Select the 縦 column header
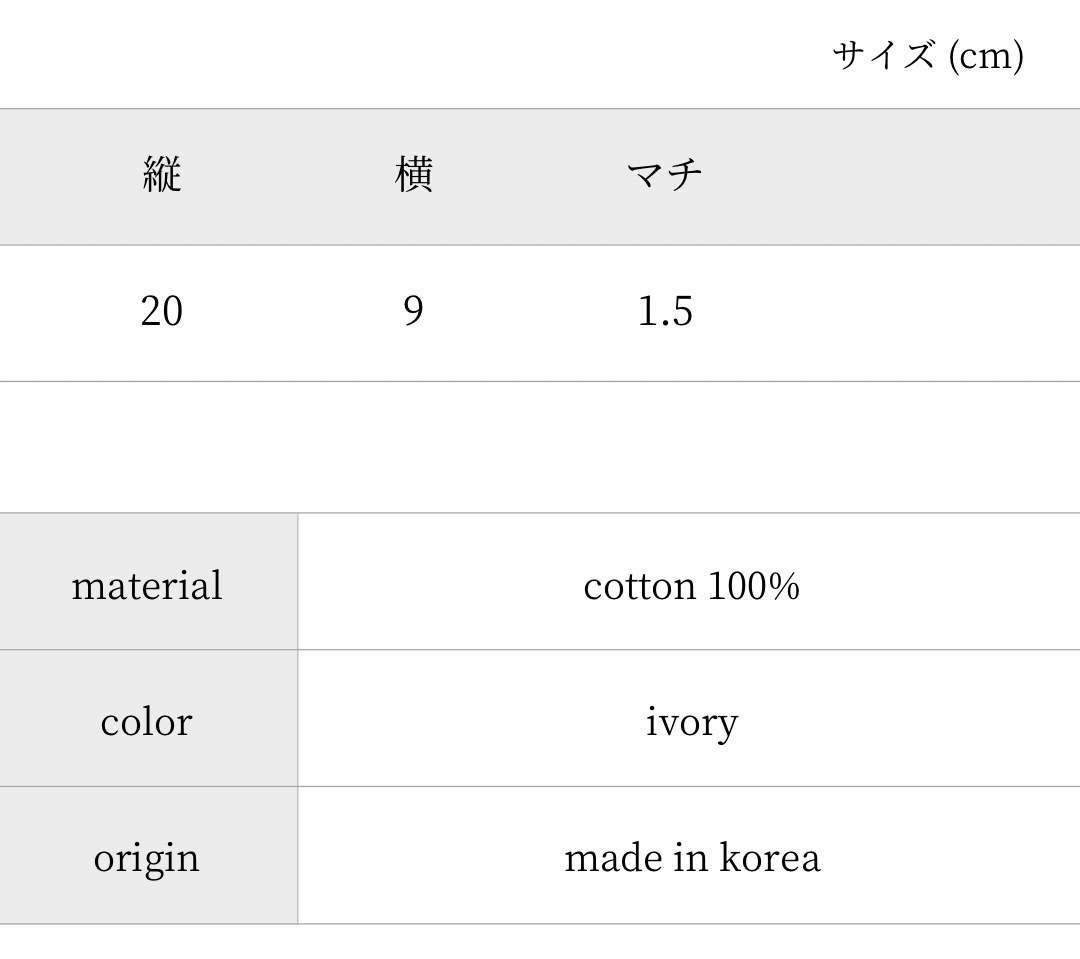This screenshot has width=1080, height=959. (x=162, y=176)
